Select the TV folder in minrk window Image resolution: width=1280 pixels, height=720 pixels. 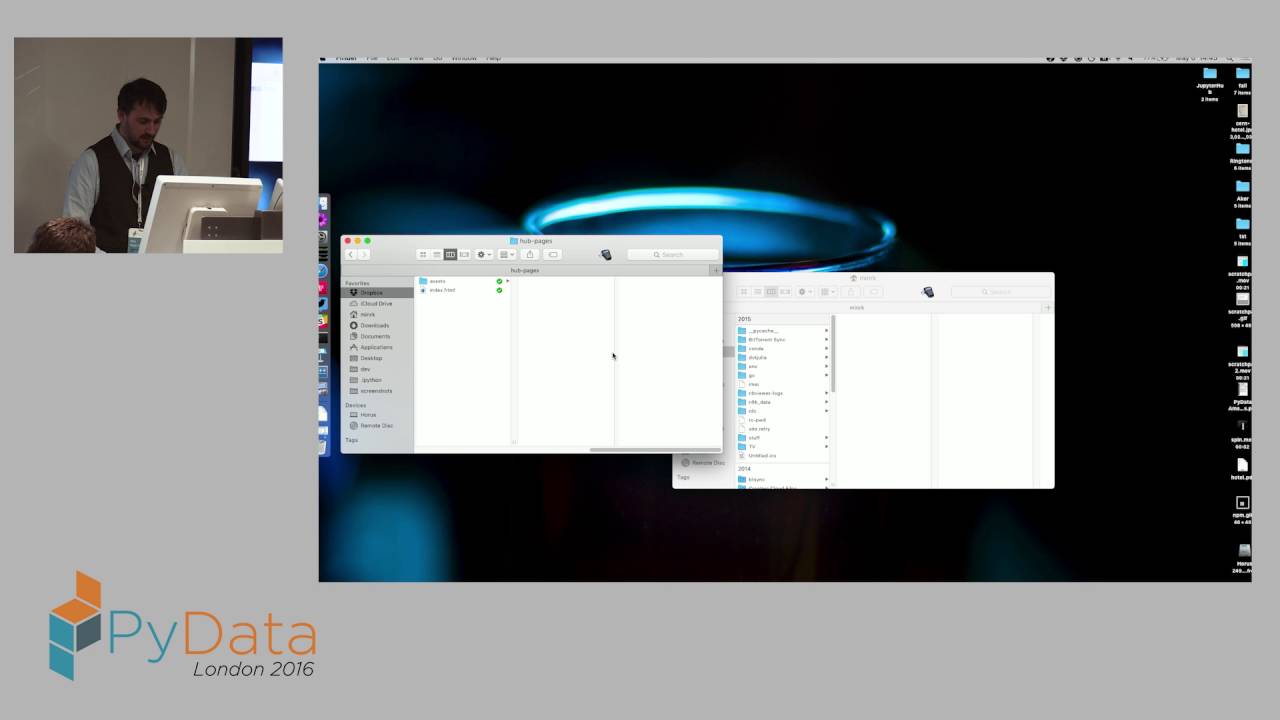point(782,447)
